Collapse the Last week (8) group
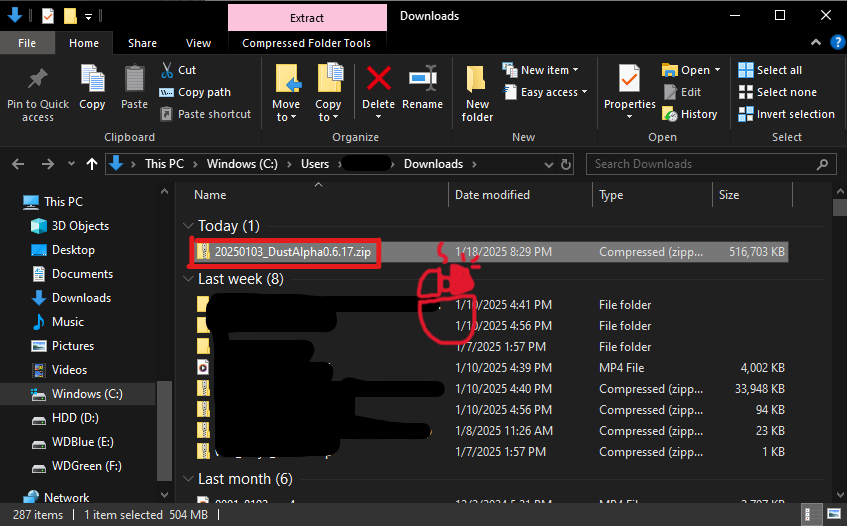The width and height of the screenshot is (847, 526). [188, 279]
